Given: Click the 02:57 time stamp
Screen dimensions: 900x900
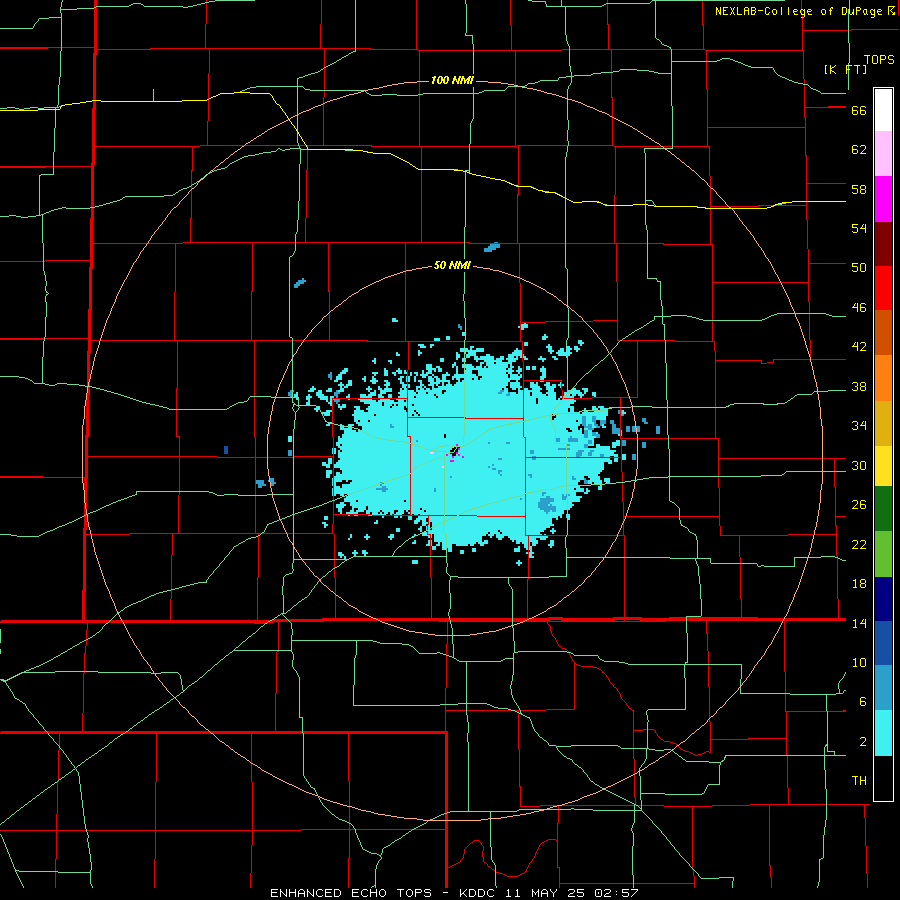Looking at the screenshot, I should (x=617, y=893).
